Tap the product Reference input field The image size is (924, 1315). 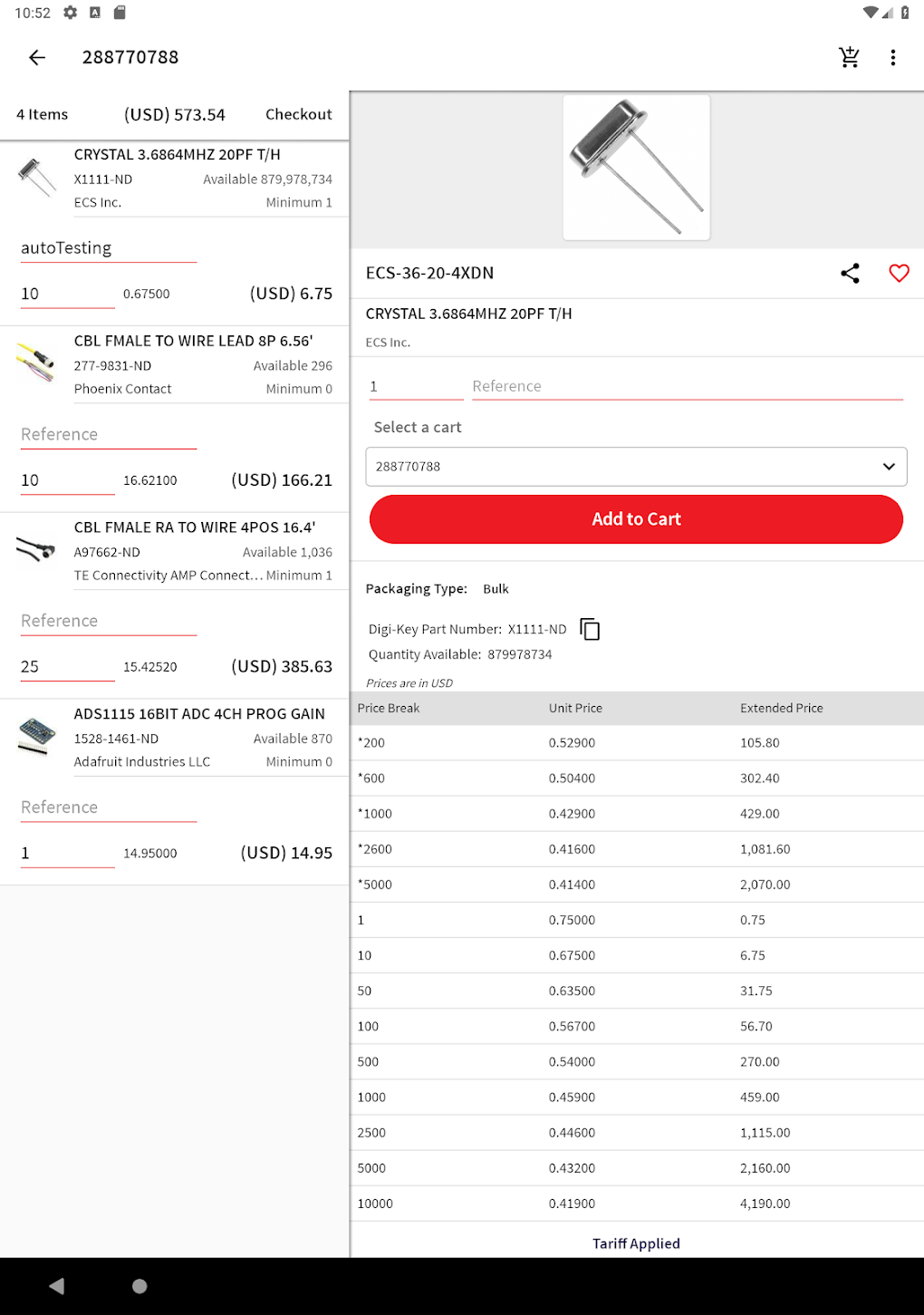[687, 386]
